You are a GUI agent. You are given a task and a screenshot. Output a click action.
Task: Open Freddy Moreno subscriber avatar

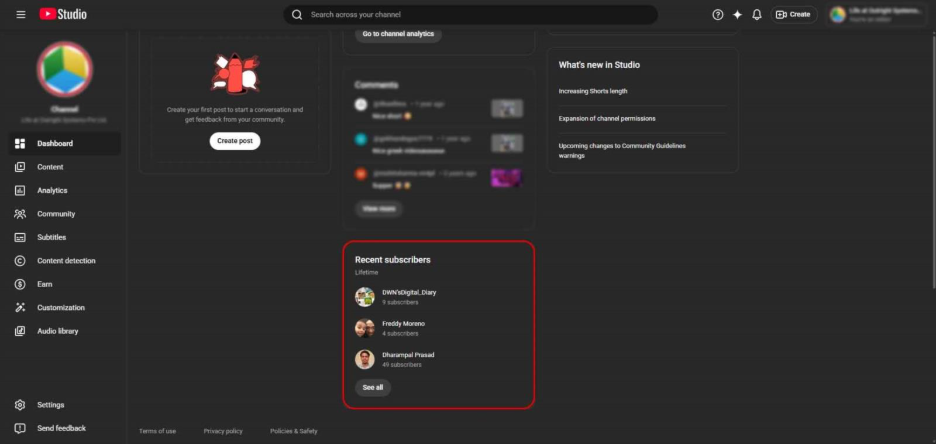tap(365, 328)
